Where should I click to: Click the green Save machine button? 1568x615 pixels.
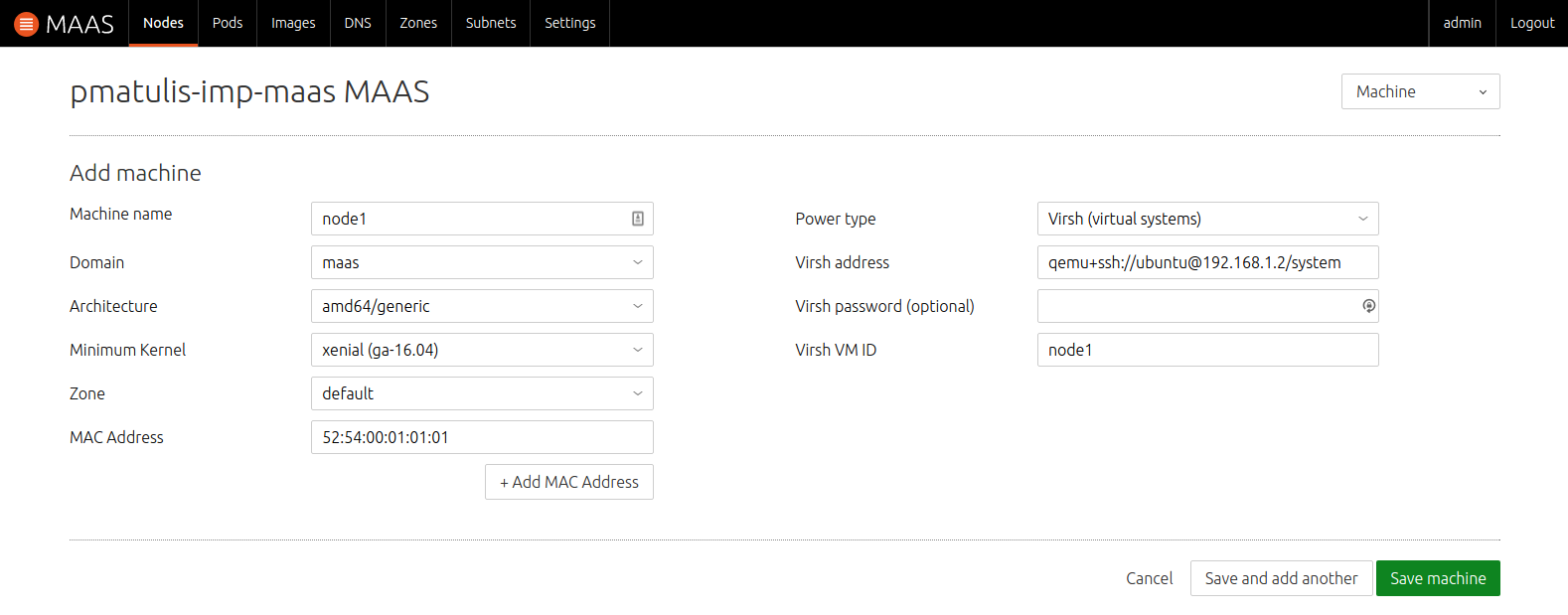[1438, 578]
